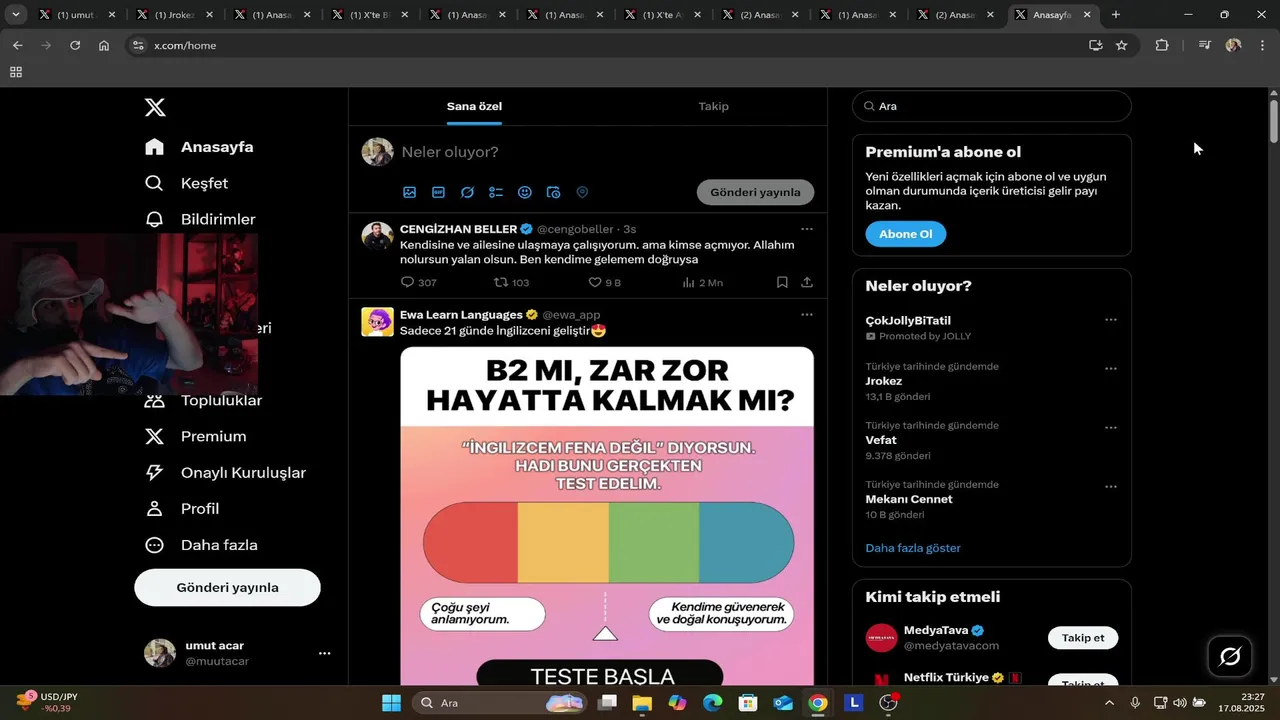The width and height of the screenshot is (1280, 720).
Task: Show hidden system tray icons
Action: point(1111,702)
